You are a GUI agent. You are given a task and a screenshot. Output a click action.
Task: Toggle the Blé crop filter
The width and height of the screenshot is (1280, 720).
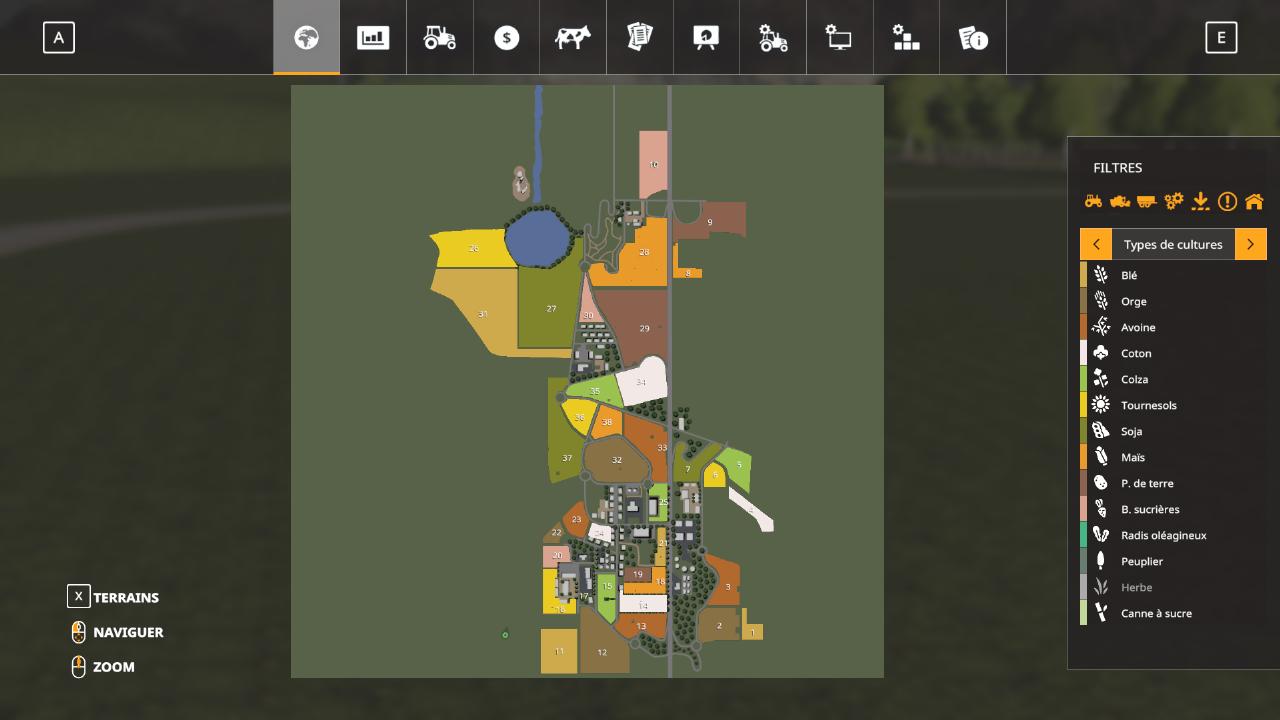point(1173,275)
